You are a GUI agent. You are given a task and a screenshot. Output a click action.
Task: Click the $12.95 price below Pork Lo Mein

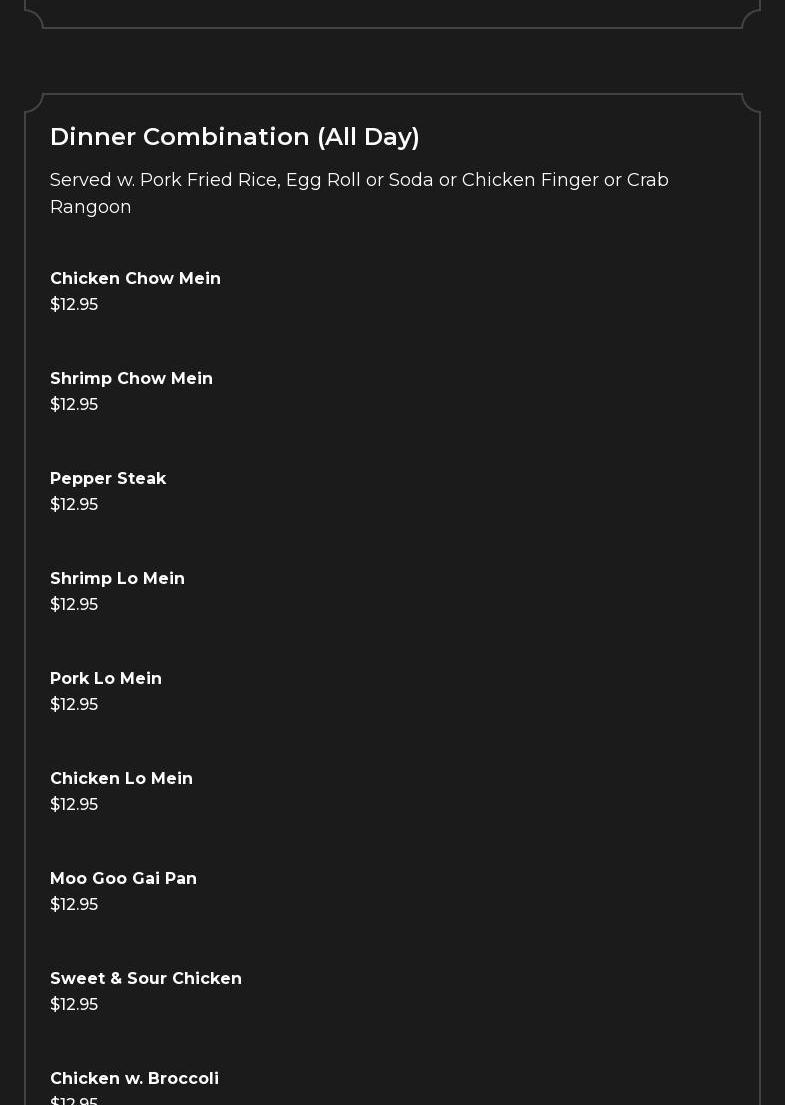point(74,704)
